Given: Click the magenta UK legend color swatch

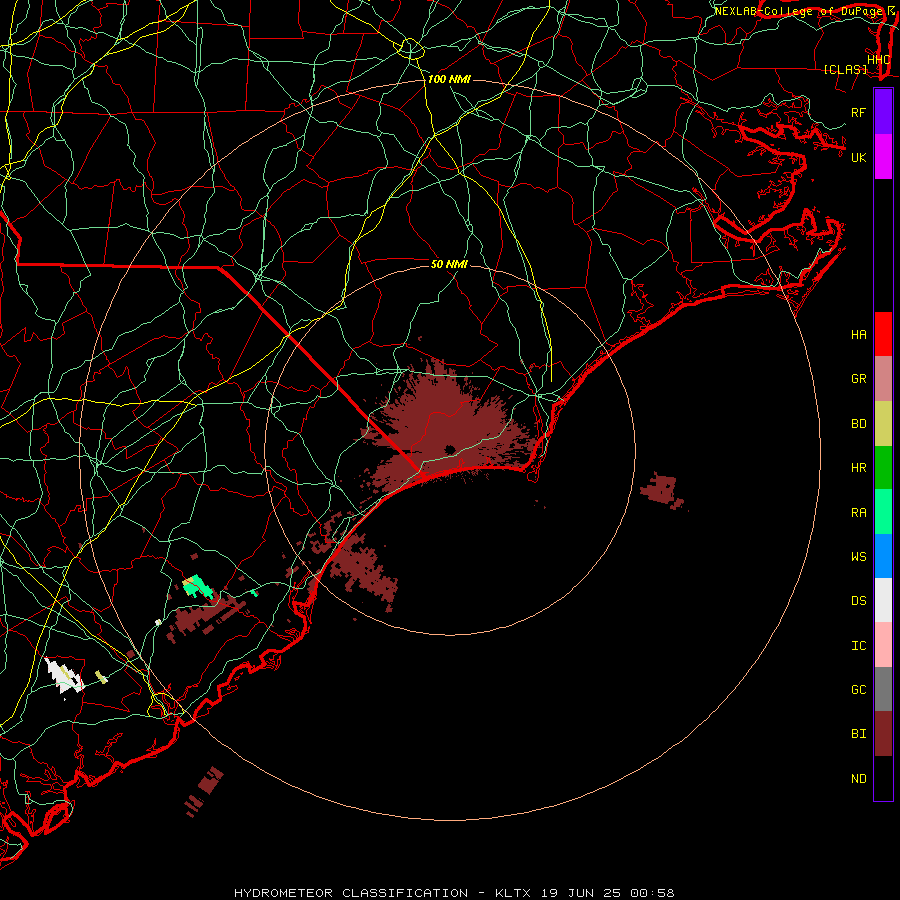Looking at the screenshot, I should pos(883,157).
